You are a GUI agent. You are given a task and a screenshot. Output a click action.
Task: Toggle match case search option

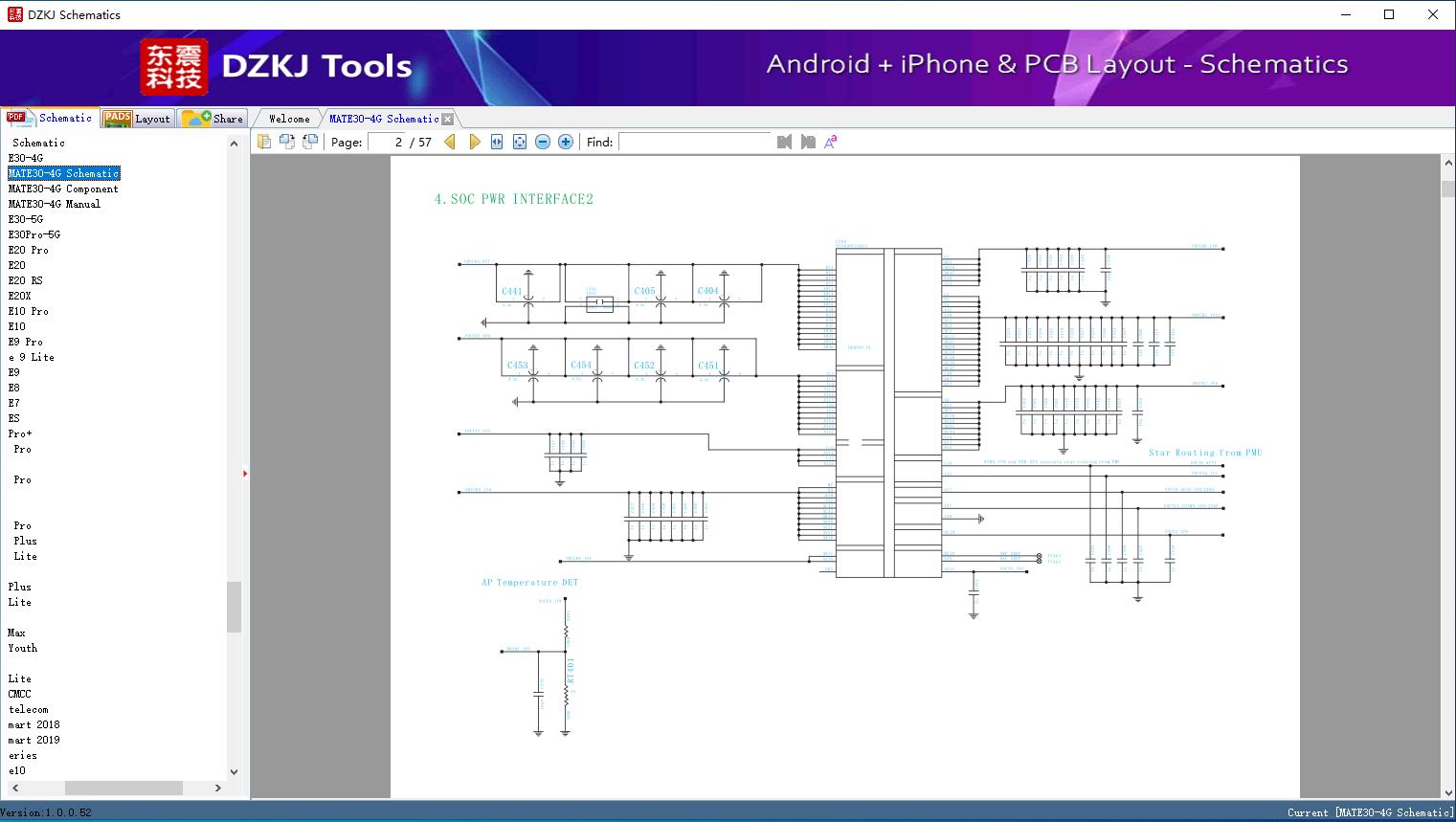click(x=831, y=142)
